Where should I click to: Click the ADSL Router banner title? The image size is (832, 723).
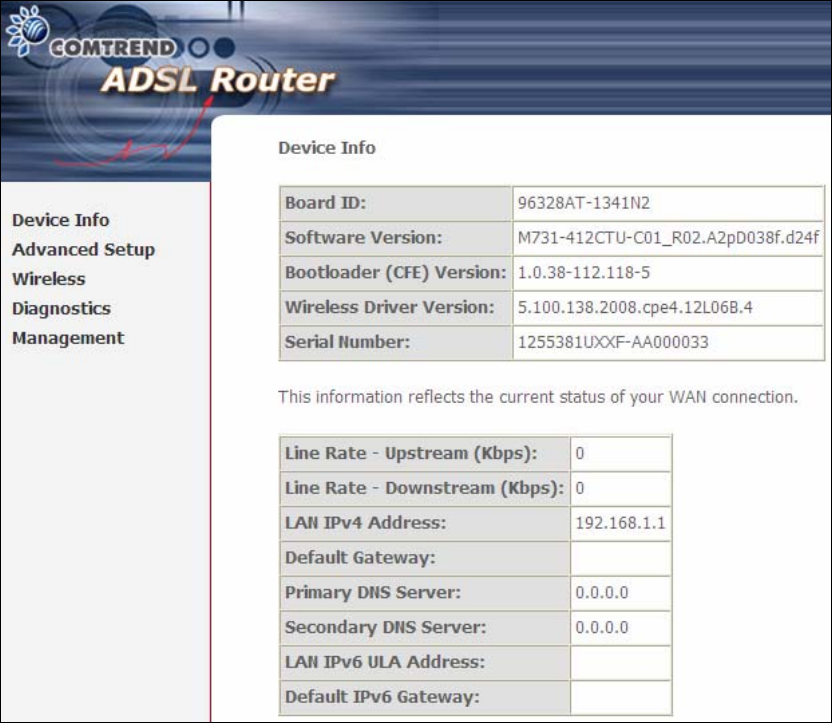tap(218, 80)
